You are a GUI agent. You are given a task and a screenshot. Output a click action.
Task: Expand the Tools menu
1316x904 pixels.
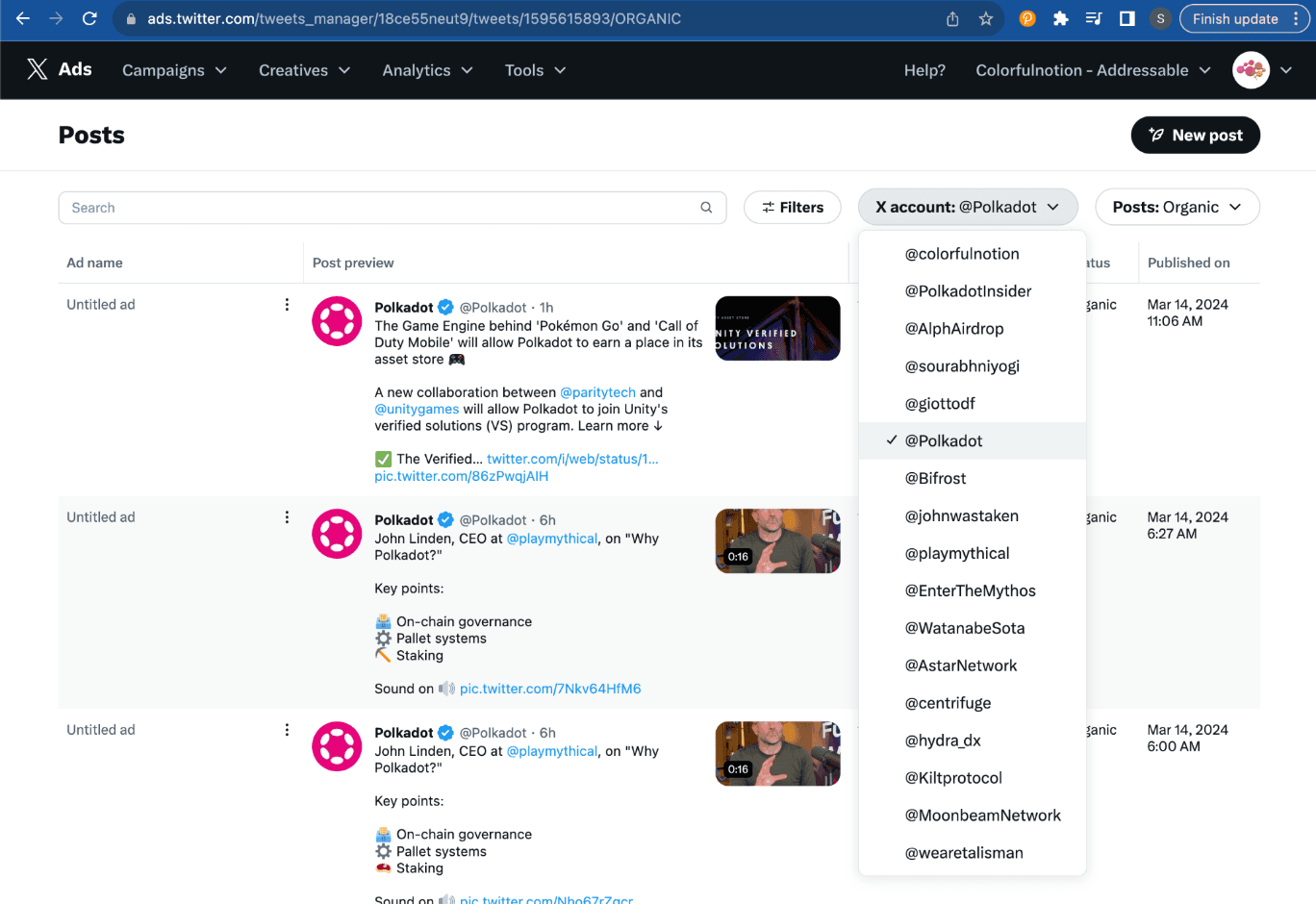pos(535,70)
